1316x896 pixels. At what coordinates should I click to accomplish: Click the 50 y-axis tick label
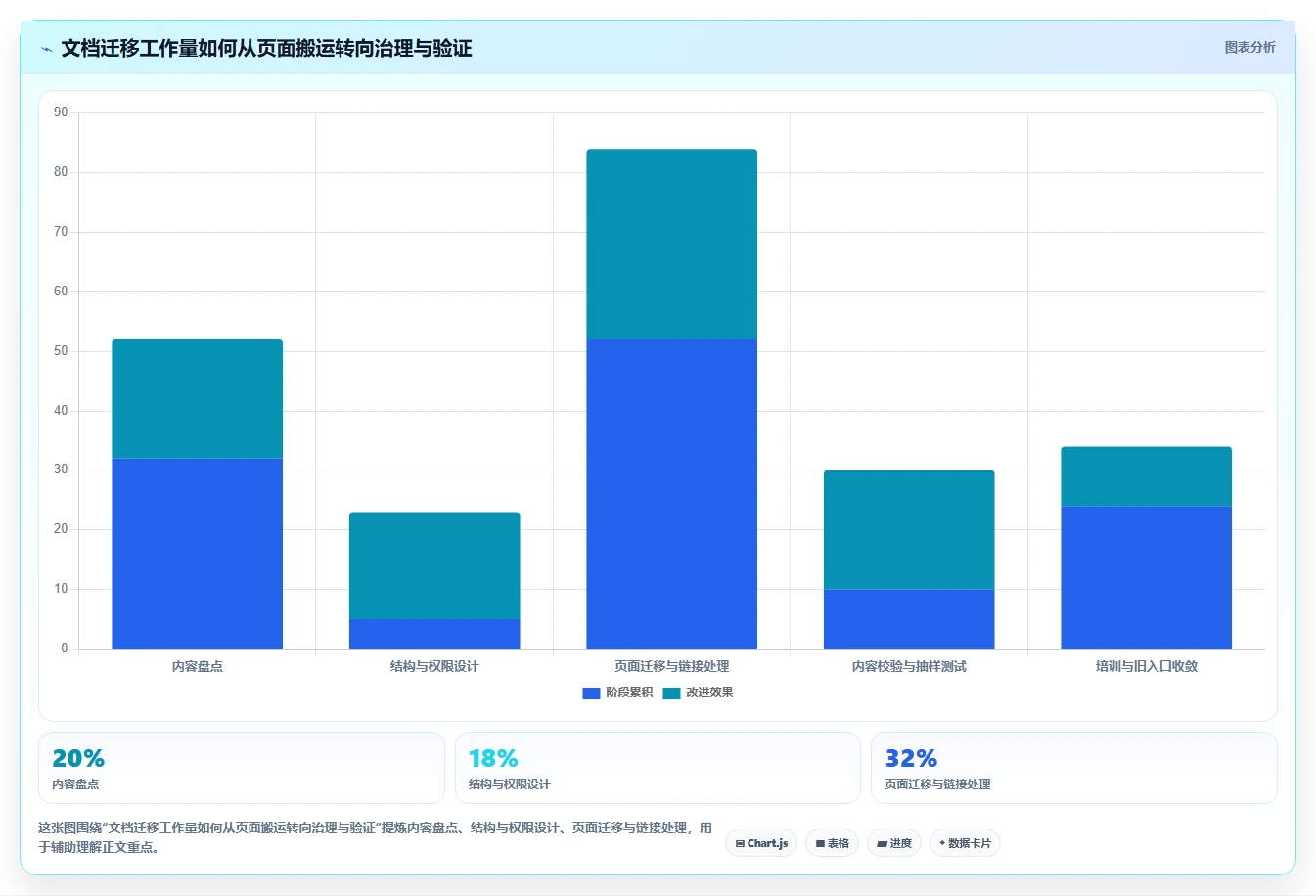tap(61, 351)
